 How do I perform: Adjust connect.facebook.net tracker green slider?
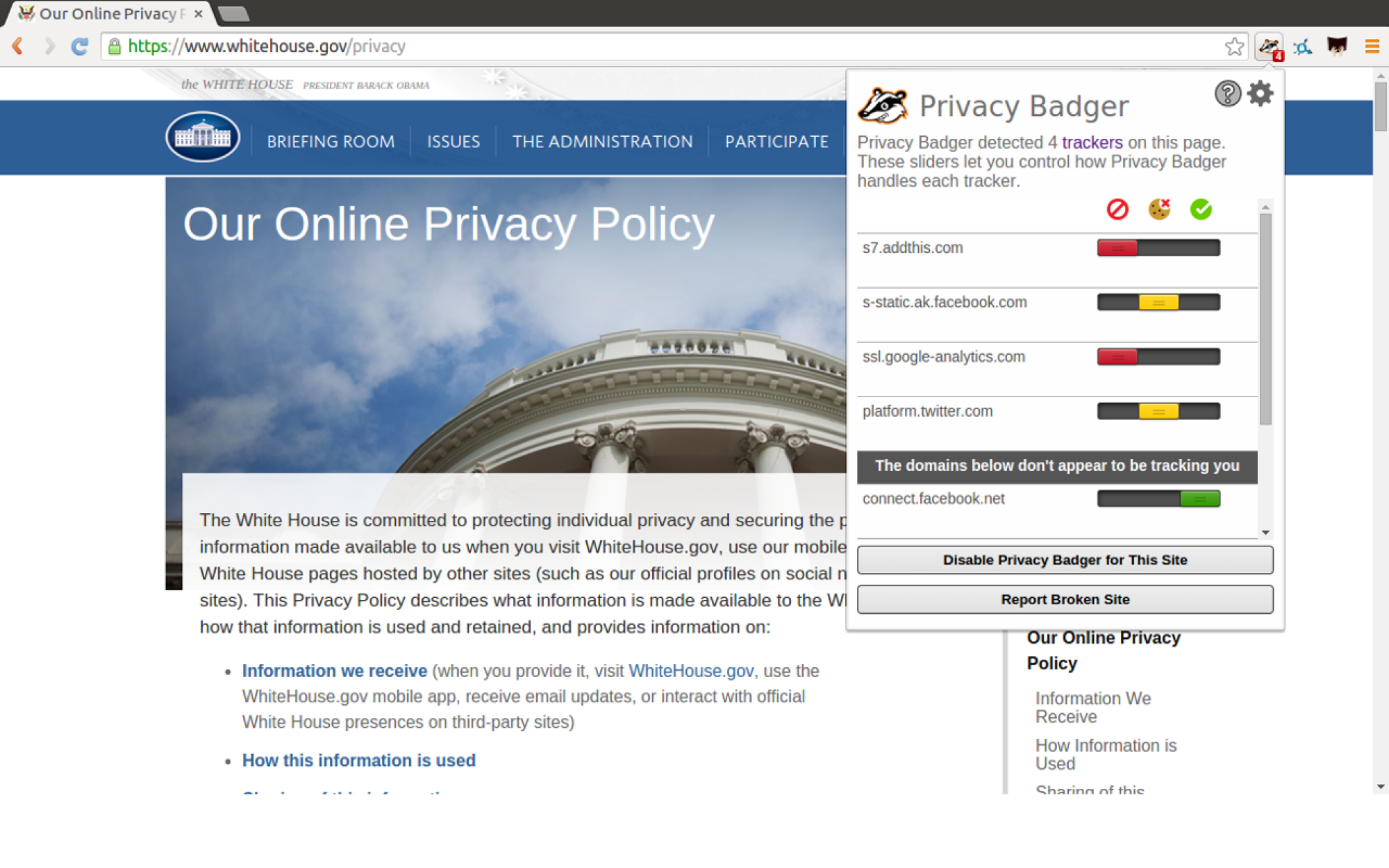coord(1199,498)
